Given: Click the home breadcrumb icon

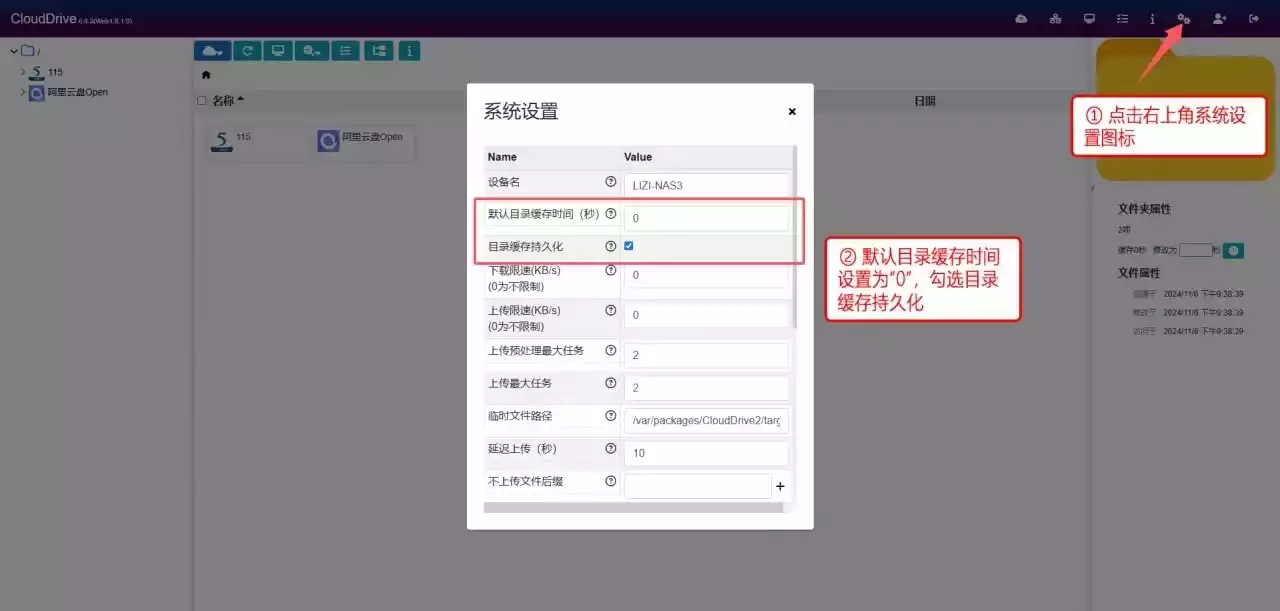Looking at the screenshot, I should click(x=206, y=75).
